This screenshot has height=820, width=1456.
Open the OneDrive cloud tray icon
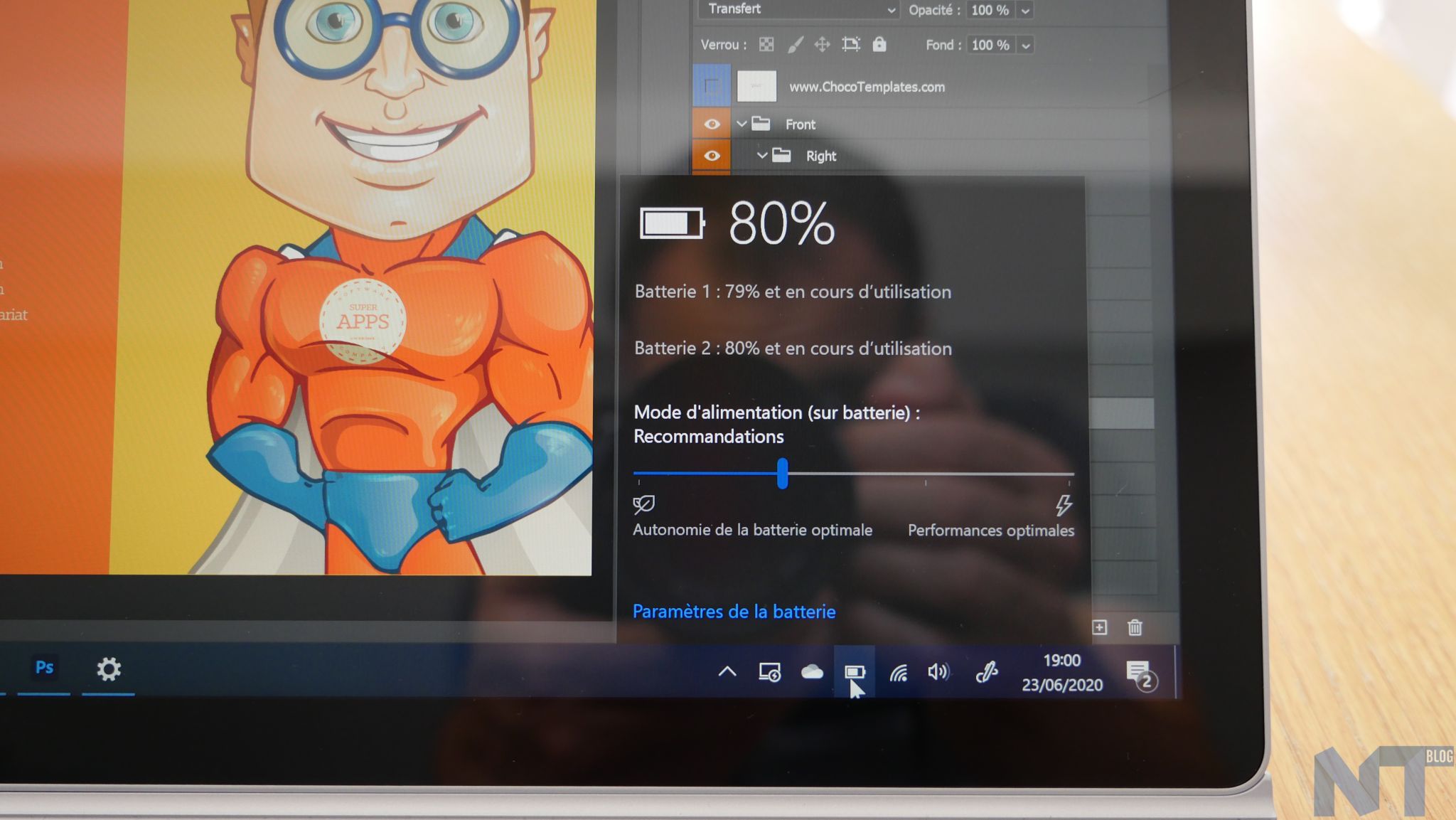(812, 671)
